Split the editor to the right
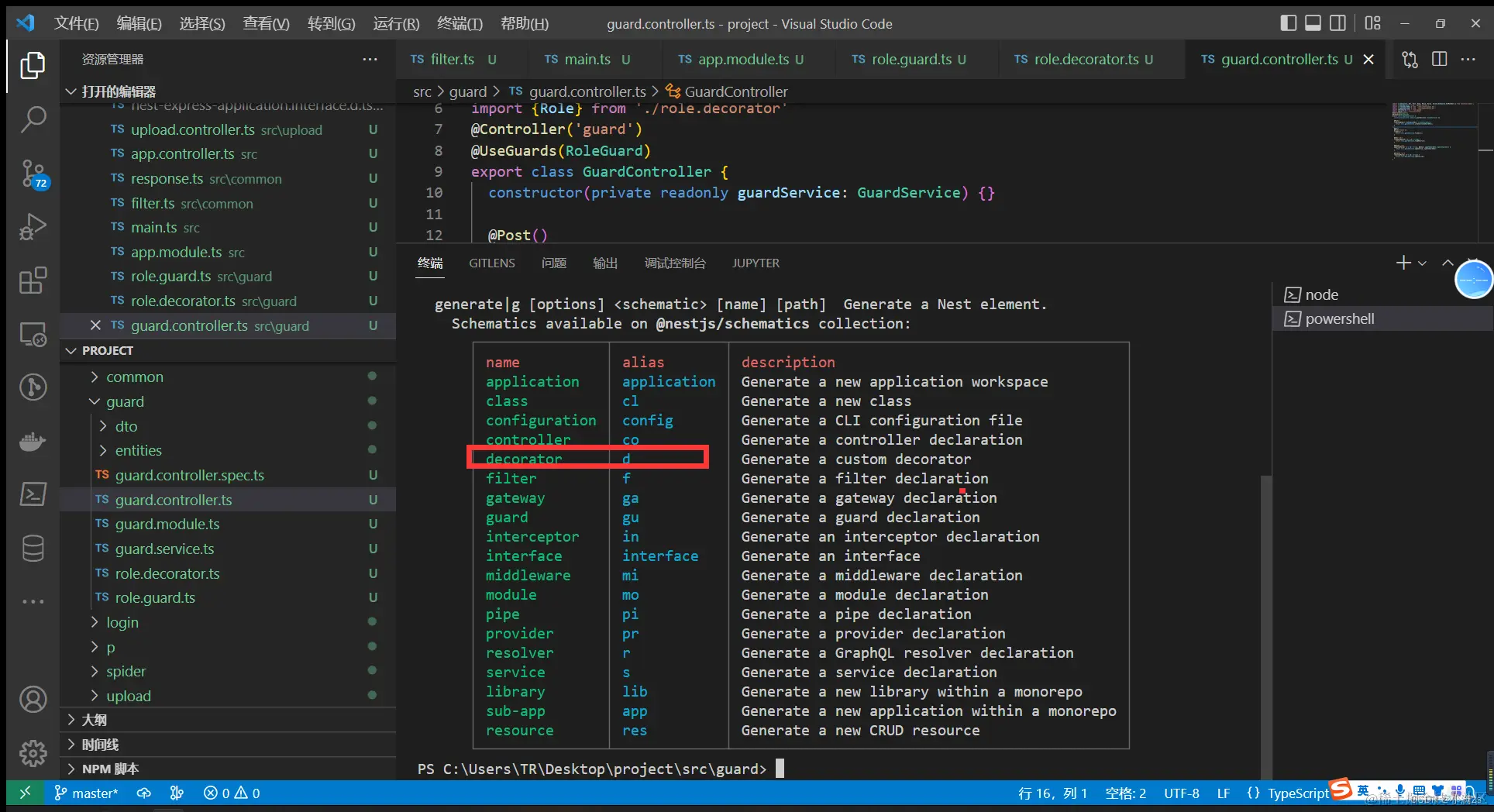Viewport: 1494px width, 812px height. point(1440,60)
